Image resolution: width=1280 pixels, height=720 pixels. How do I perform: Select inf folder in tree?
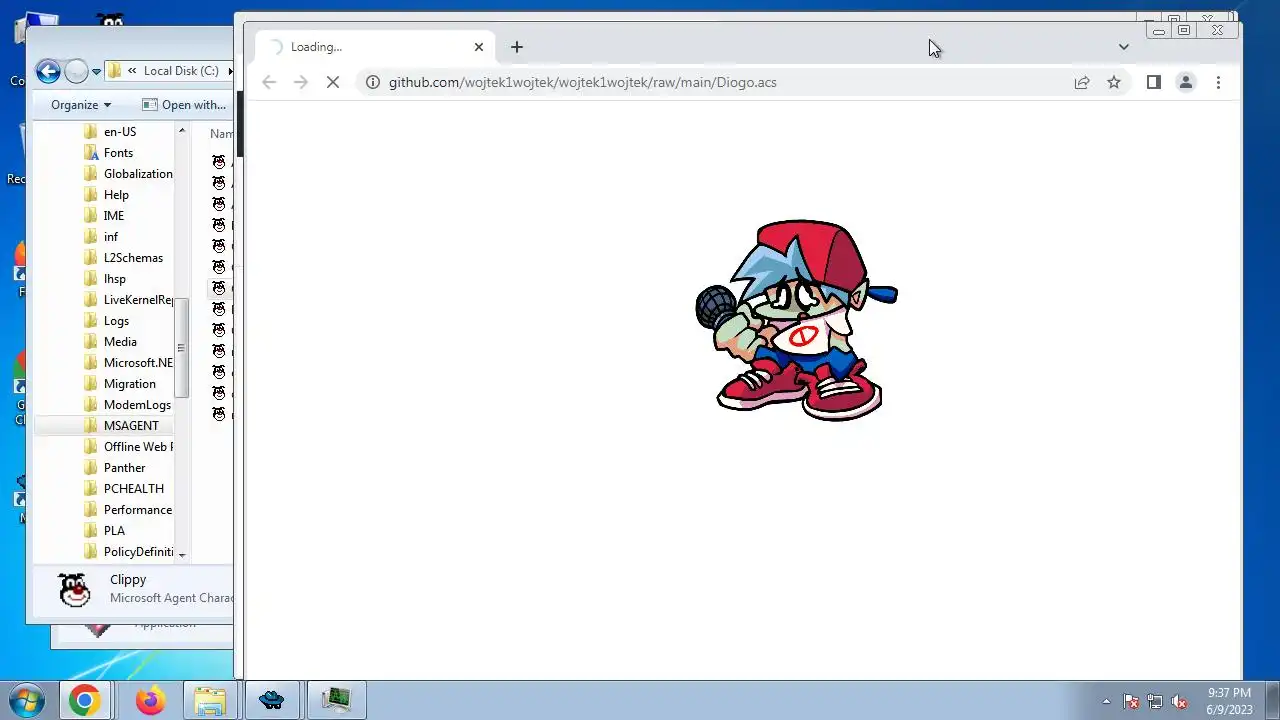[111, 237]
